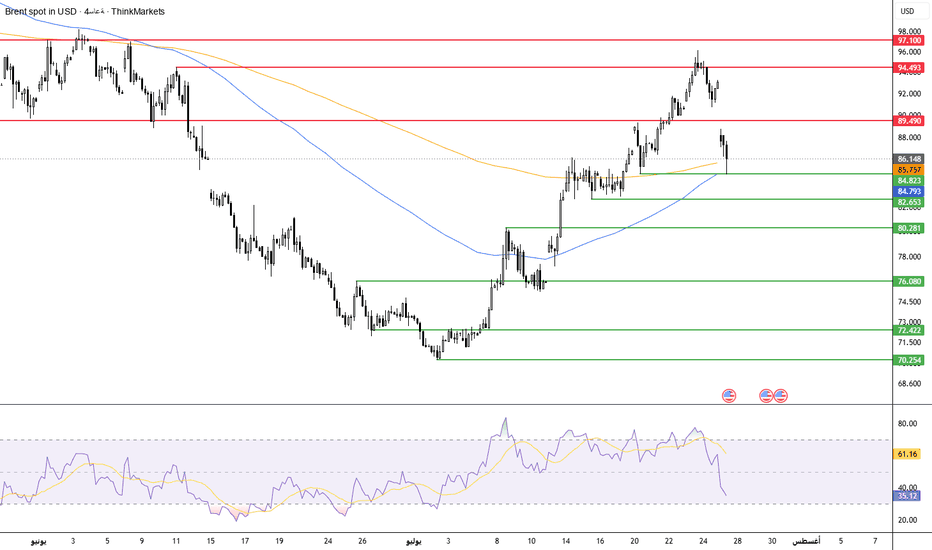Select the green horizontal line at 70.254

[x=665, y=360]
